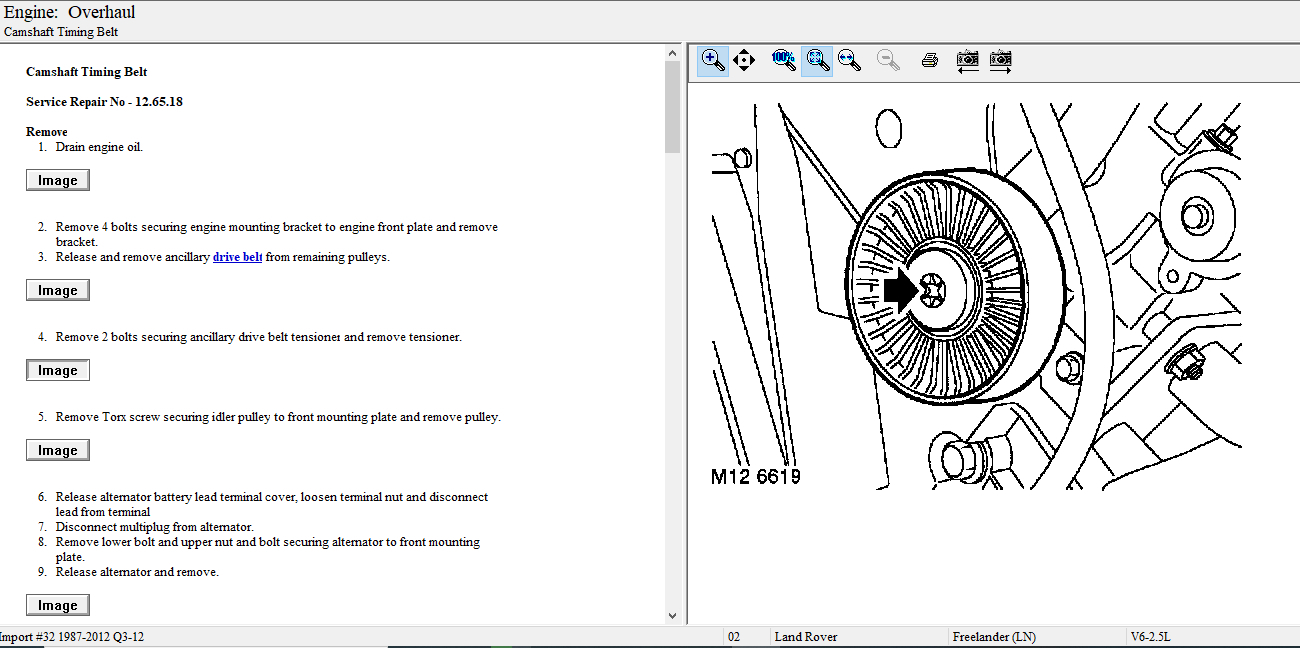Set image zoom to 100%
Viewport: 1300px width, 648px height.
click(x=784, y=60)
